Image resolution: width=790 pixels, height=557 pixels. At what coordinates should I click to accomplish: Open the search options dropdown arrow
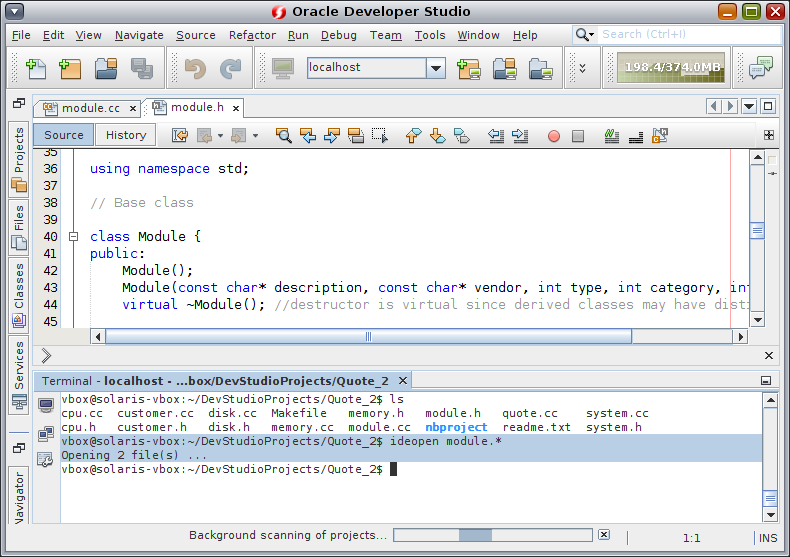(591, 34)
